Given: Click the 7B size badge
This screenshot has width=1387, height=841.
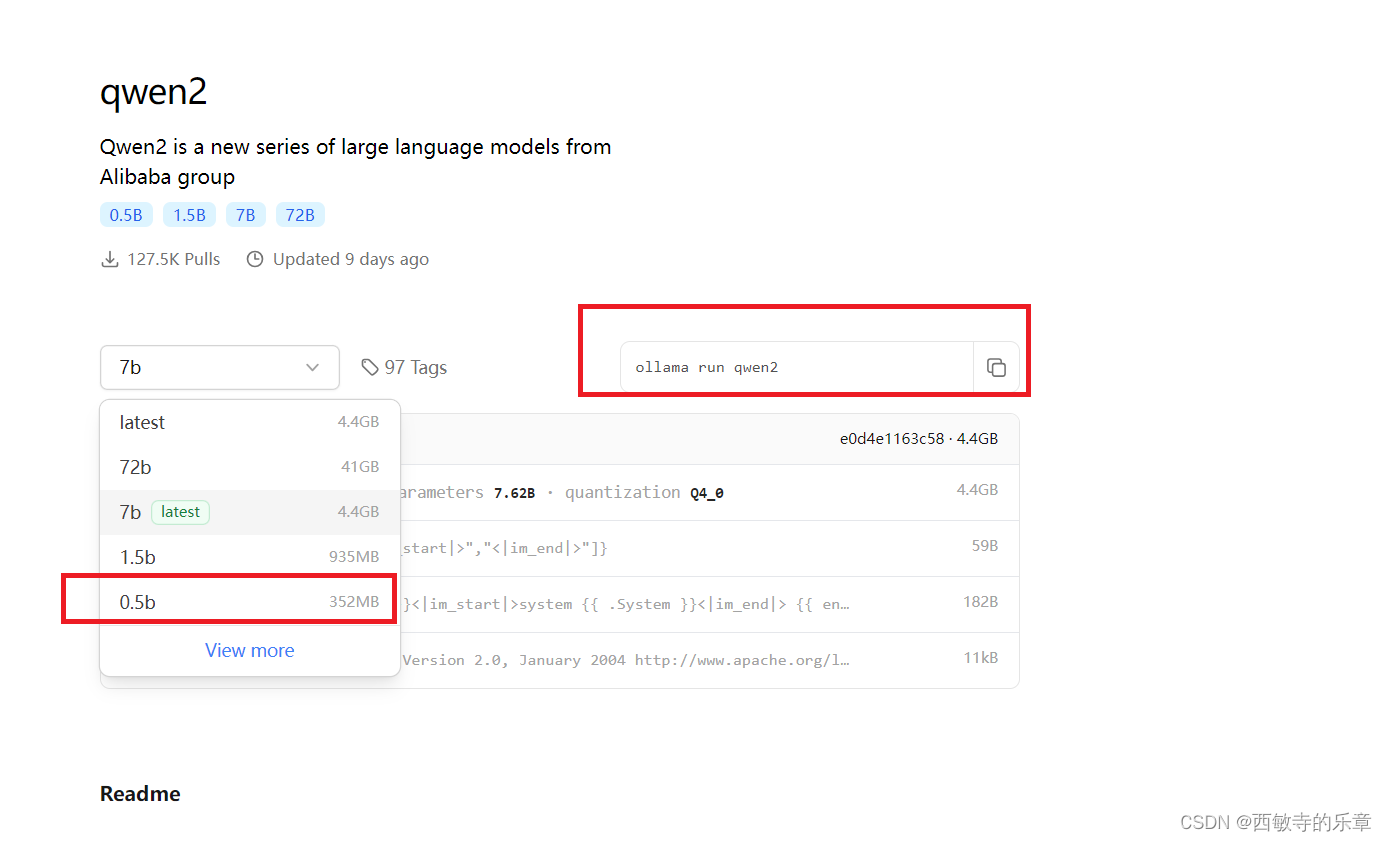Looking at the screenshot, I should coord(245,215).
